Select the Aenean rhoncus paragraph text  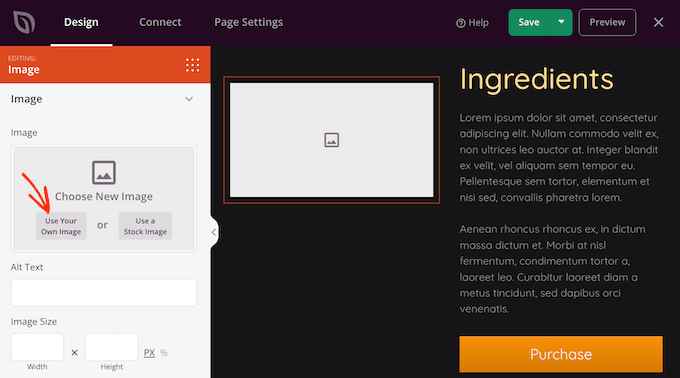pyautogui.click(x=552, y=269)
